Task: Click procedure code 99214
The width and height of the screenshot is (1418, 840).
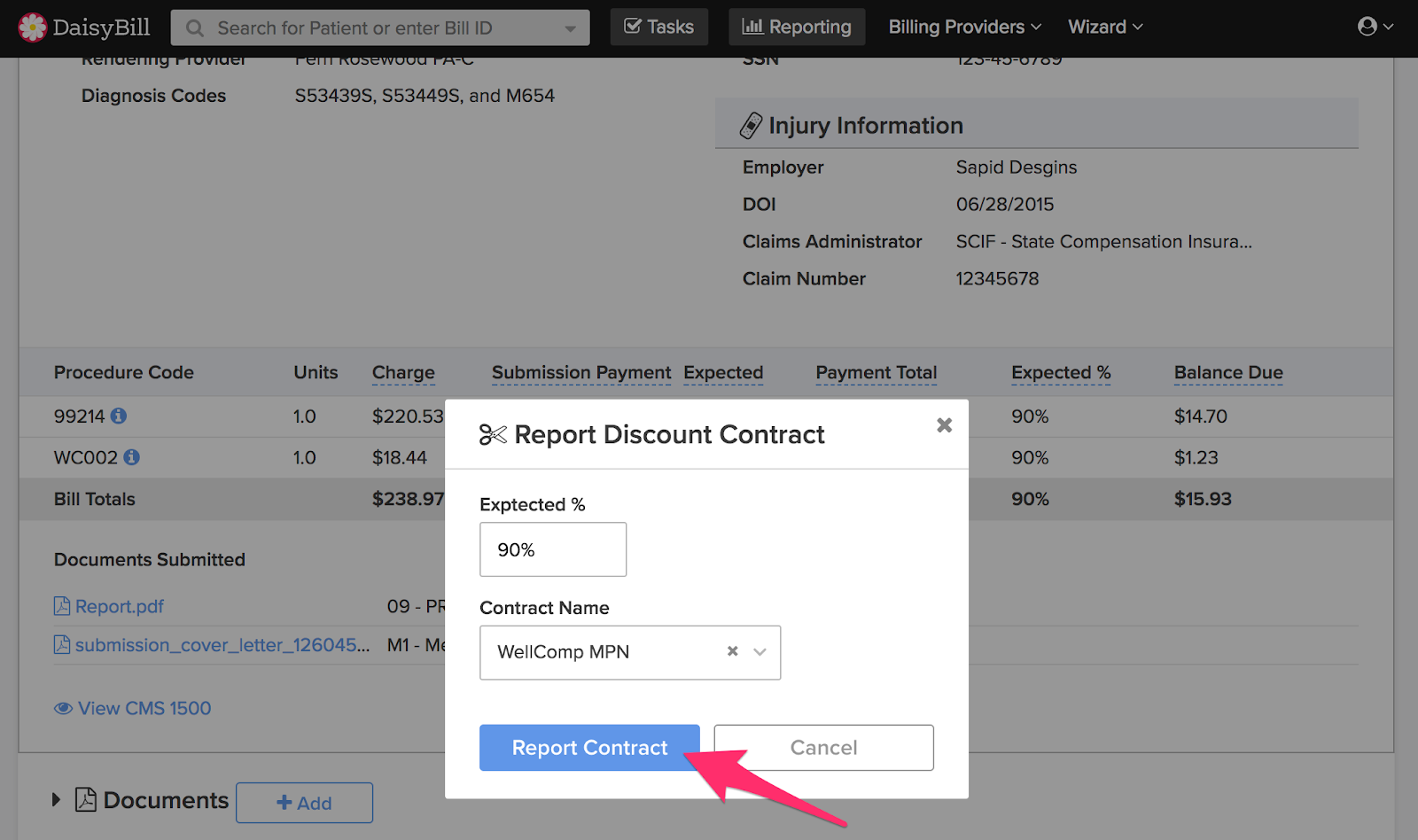Action: coord(79,416)
